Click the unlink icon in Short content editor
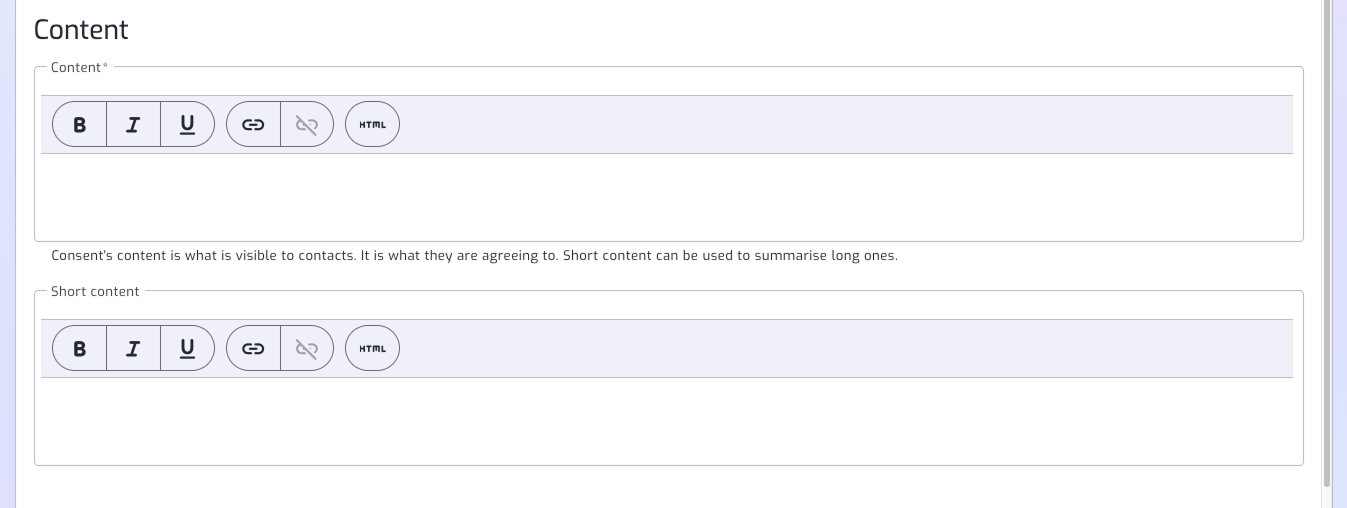Image resolution: width=1347 pixels, height=508 pixels. pyautogui.click(x=307, y=348)
